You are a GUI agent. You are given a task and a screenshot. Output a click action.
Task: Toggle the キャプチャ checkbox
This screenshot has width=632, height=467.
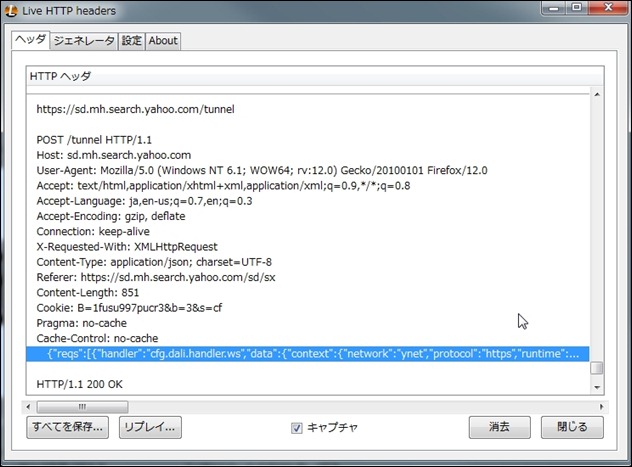pos(297,428)
